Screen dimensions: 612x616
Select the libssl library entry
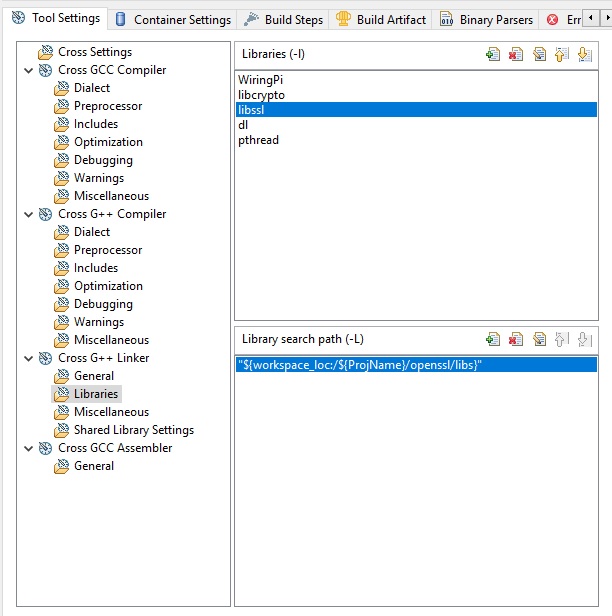coord(416,110)
